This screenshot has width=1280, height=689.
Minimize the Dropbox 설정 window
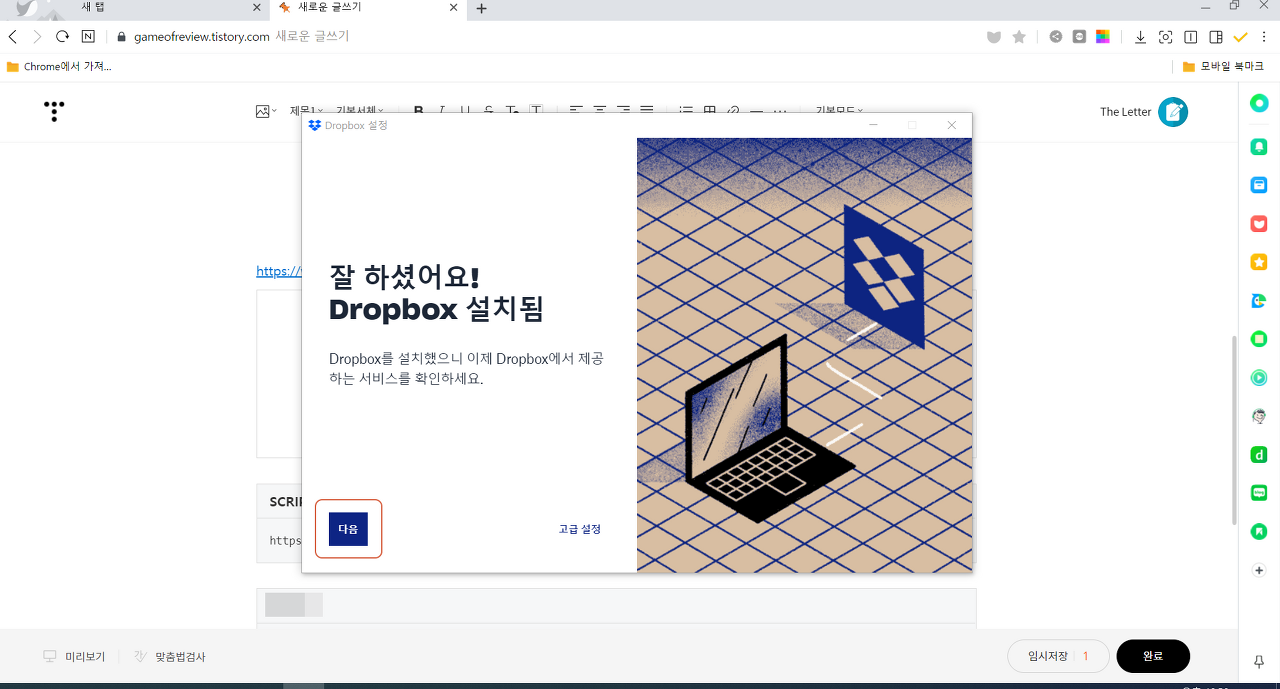pyautogui.click(x=873, y=125)
